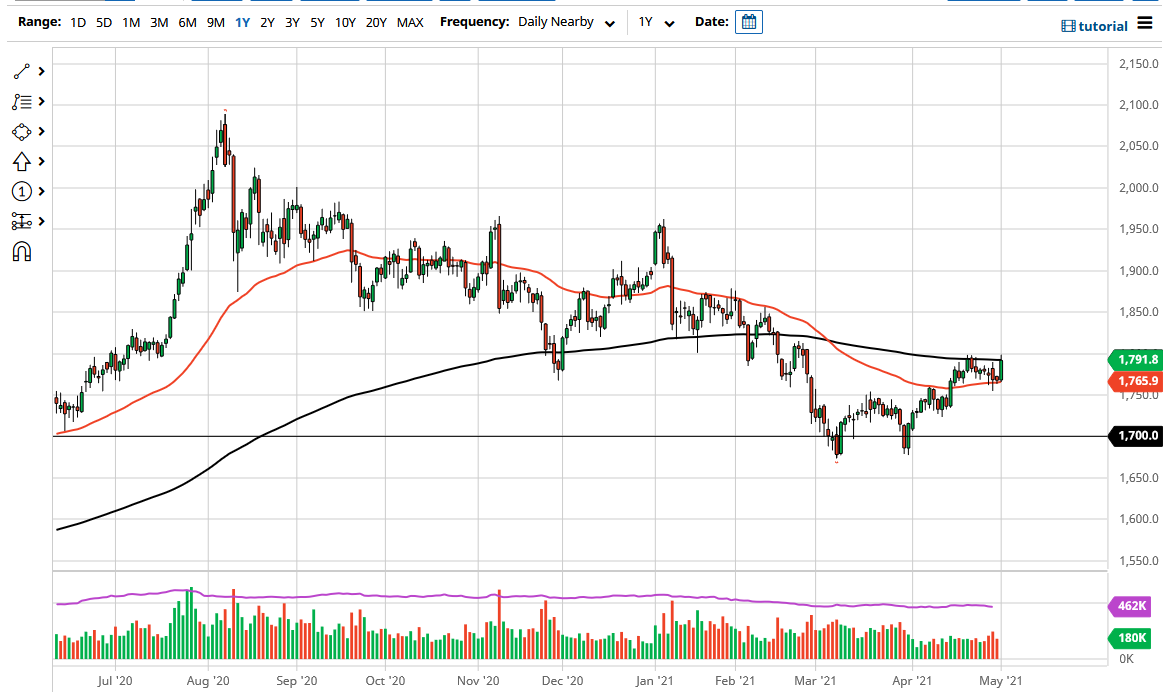Image resolution: width=1167 pixels, height=699 pixels.
Task: Set range to 3Y
Action: coord(292,22)
